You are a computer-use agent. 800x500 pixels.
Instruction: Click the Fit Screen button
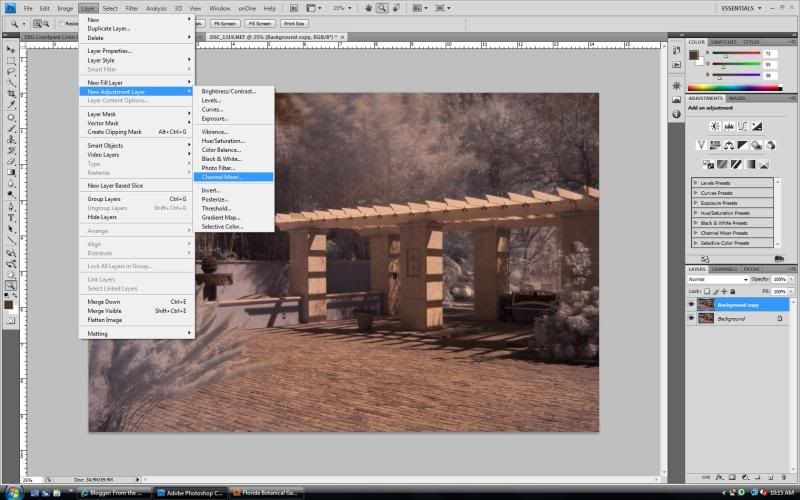click(227, 22)
